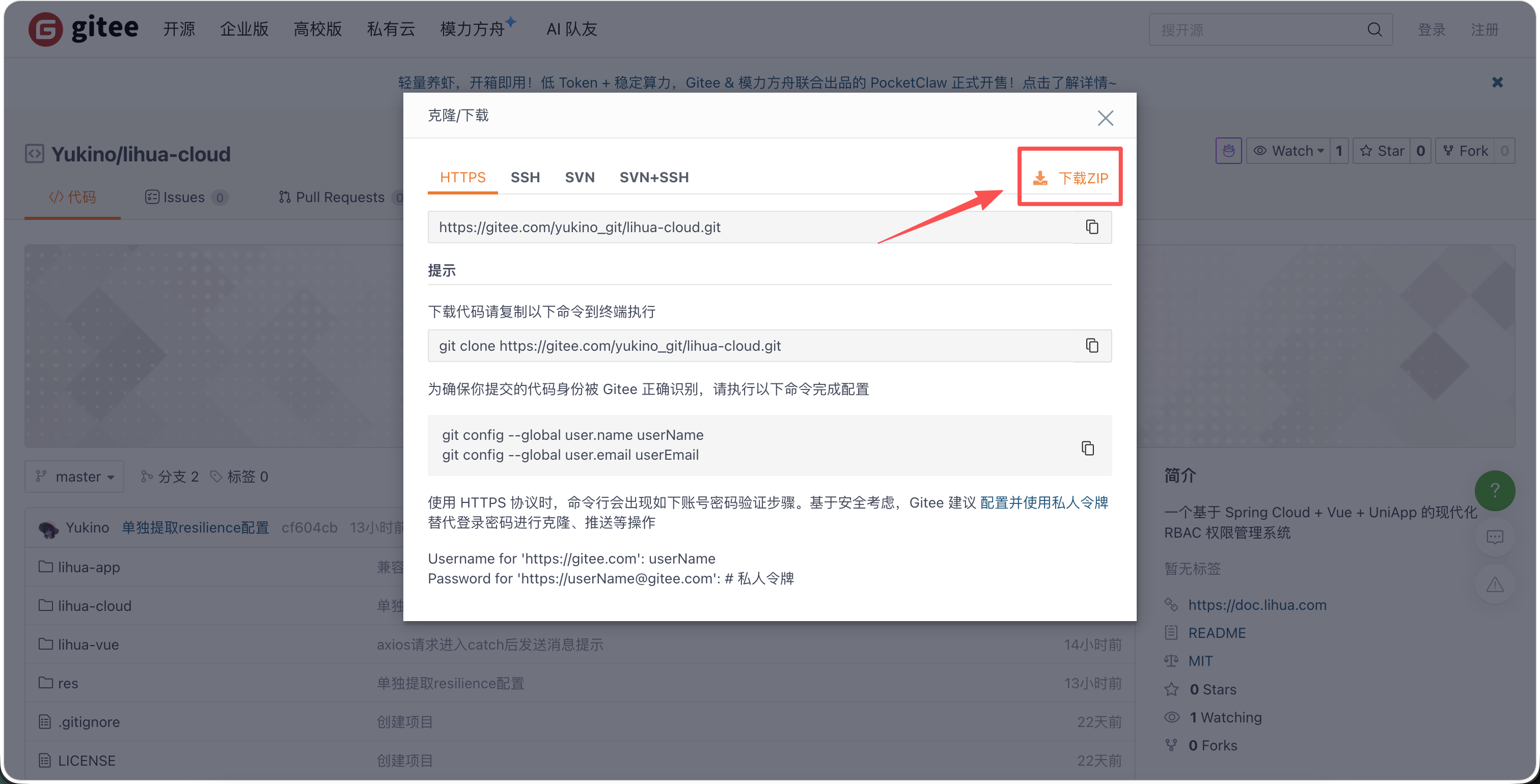This screenshot has width=1540, height=784.
Task: Star the repository
Action: click(1382, 151)
